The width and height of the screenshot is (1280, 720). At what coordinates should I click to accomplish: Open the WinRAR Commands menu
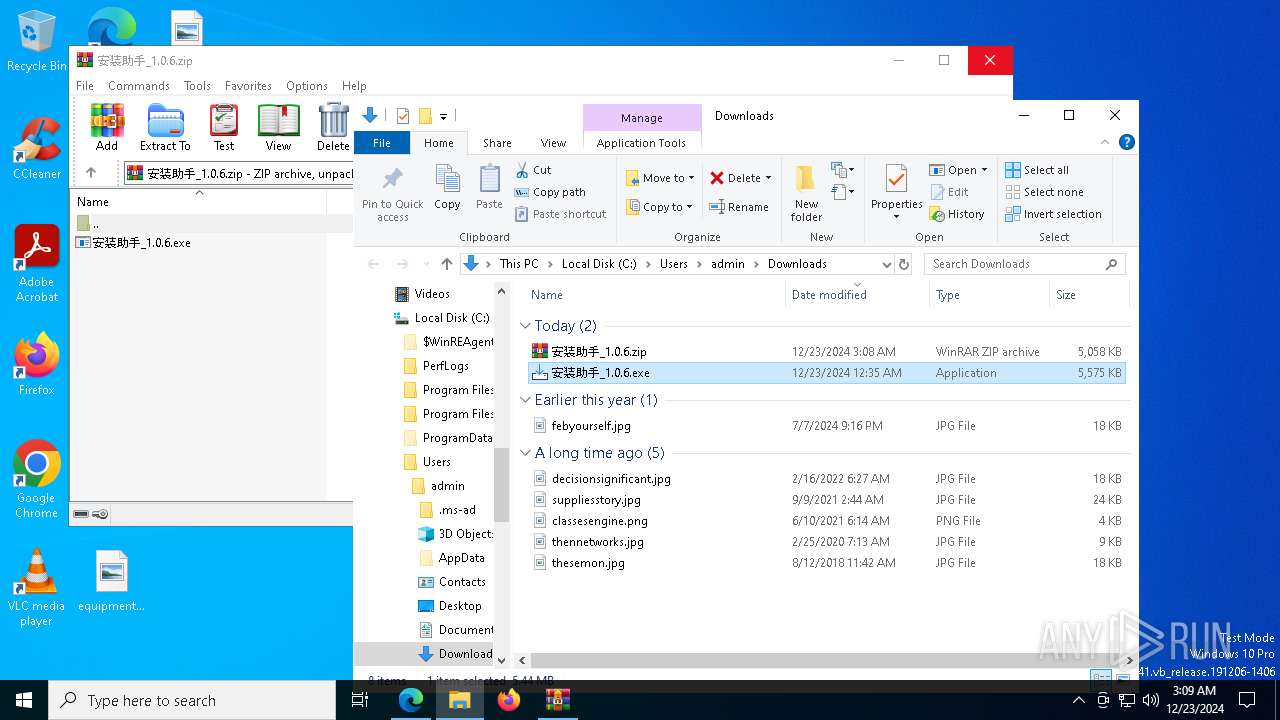(139, 86)
